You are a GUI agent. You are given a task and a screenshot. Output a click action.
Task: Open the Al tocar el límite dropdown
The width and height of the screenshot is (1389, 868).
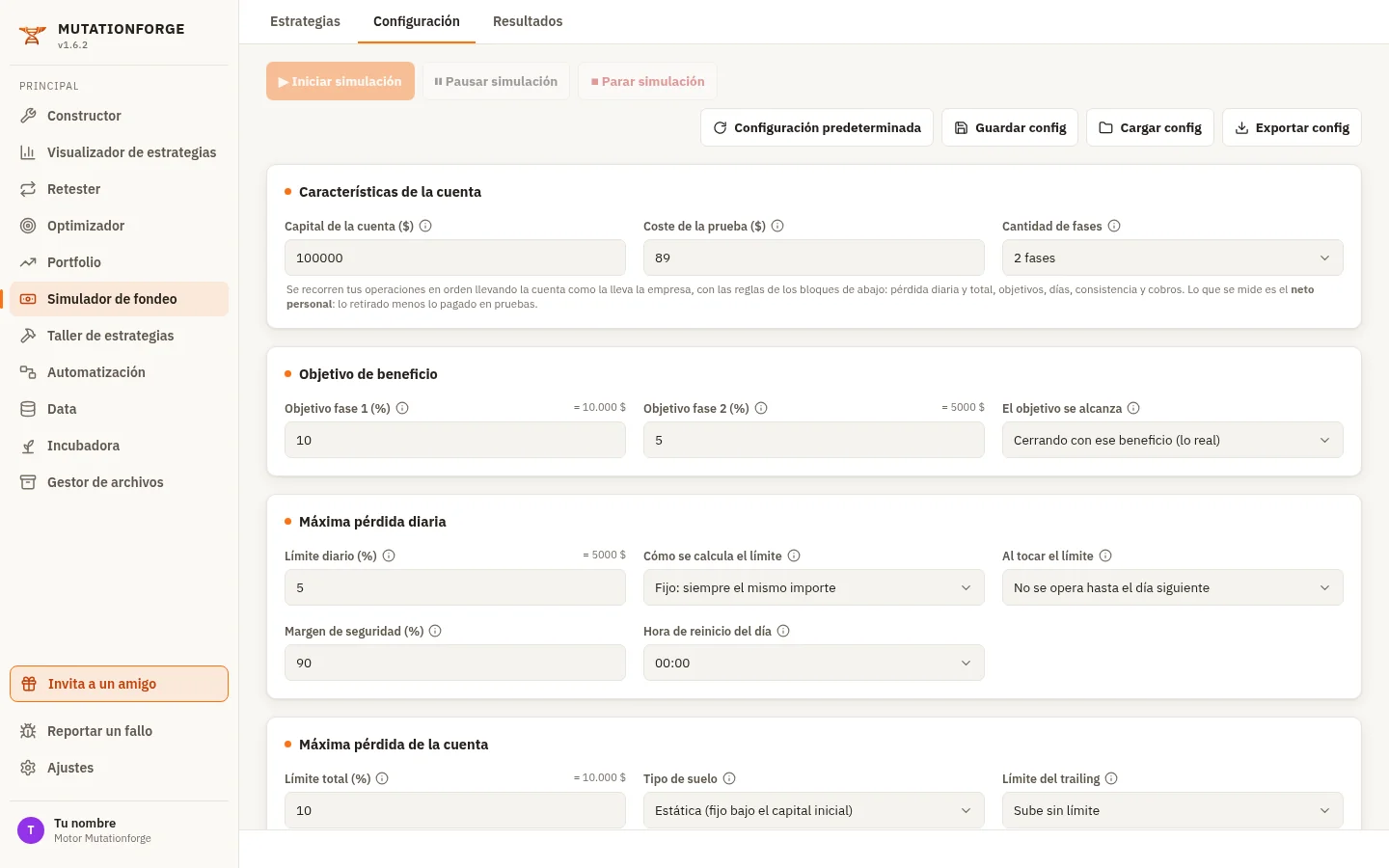click(1173, 587)
